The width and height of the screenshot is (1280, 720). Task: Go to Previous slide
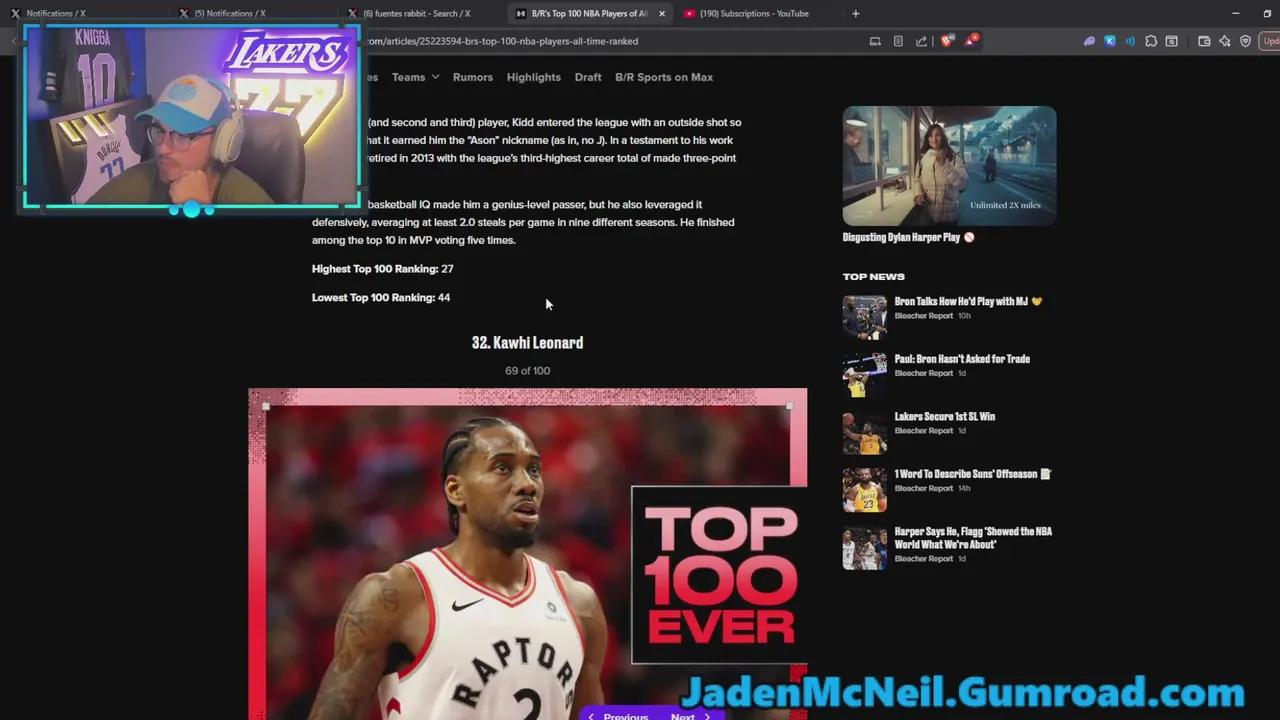(618, 716)
